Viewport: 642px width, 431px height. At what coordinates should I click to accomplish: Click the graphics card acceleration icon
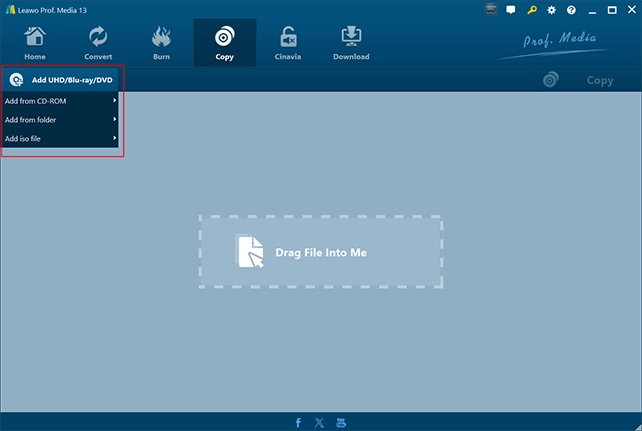(491, 9)
